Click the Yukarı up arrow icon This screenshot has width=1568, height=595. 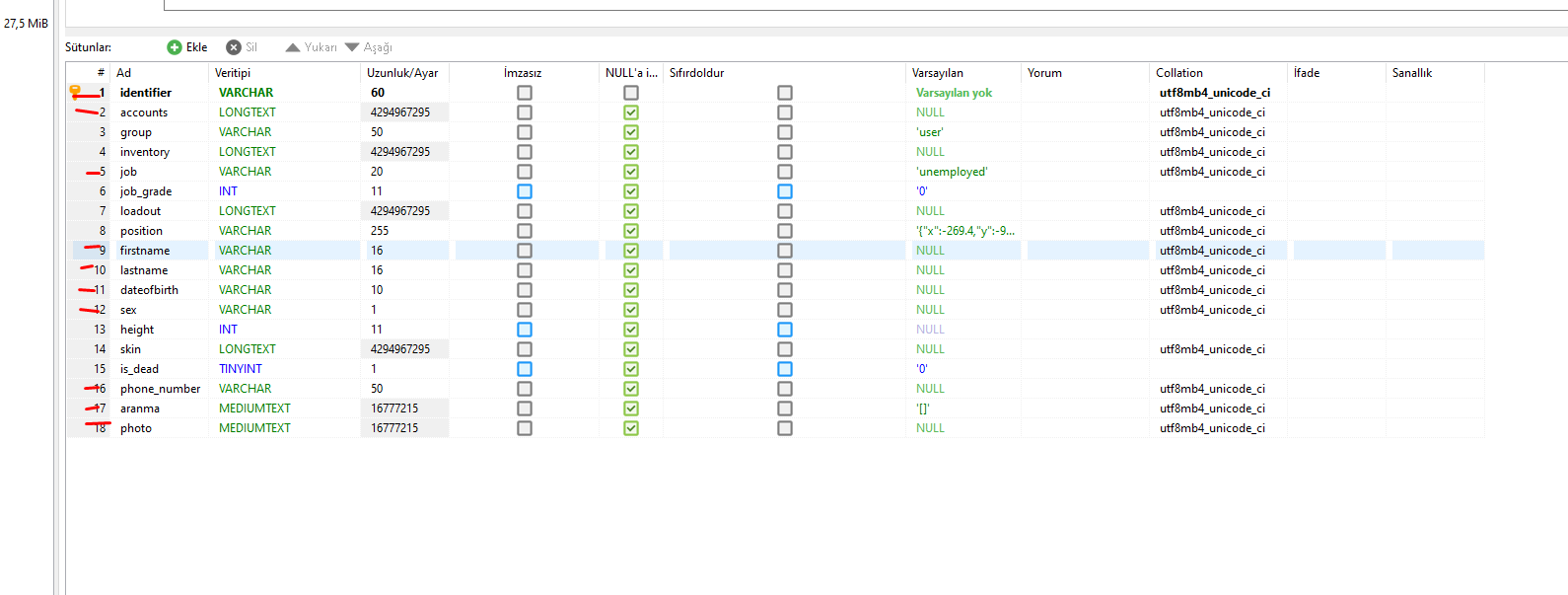coord(293,47)
